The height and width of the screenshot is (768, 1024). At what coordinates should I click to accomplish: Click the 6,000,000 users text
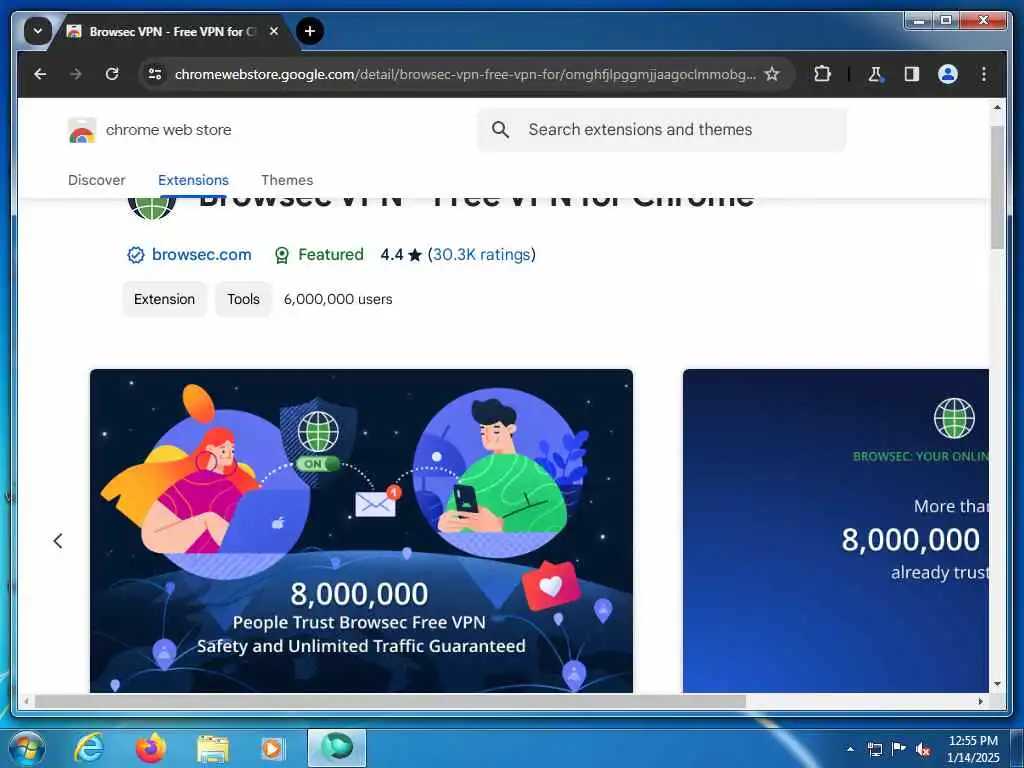pyautogui.click(x=338, y=299)
